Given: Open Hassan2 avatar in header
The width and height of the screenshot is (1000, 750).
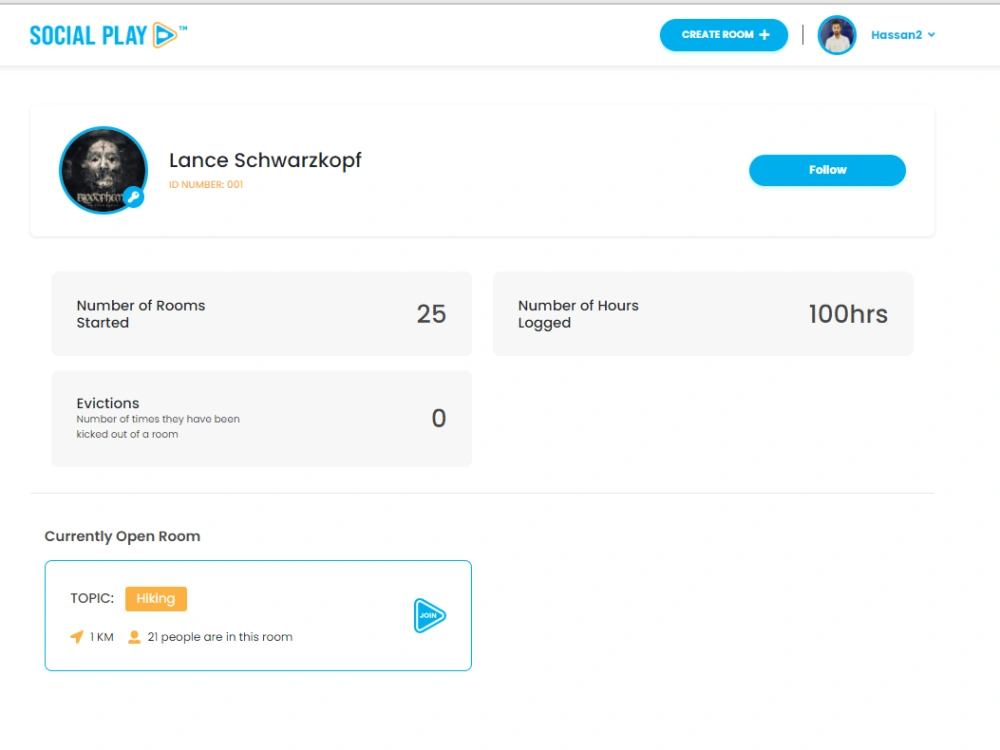Looking at the screenshot, I should tap(836, 35).
